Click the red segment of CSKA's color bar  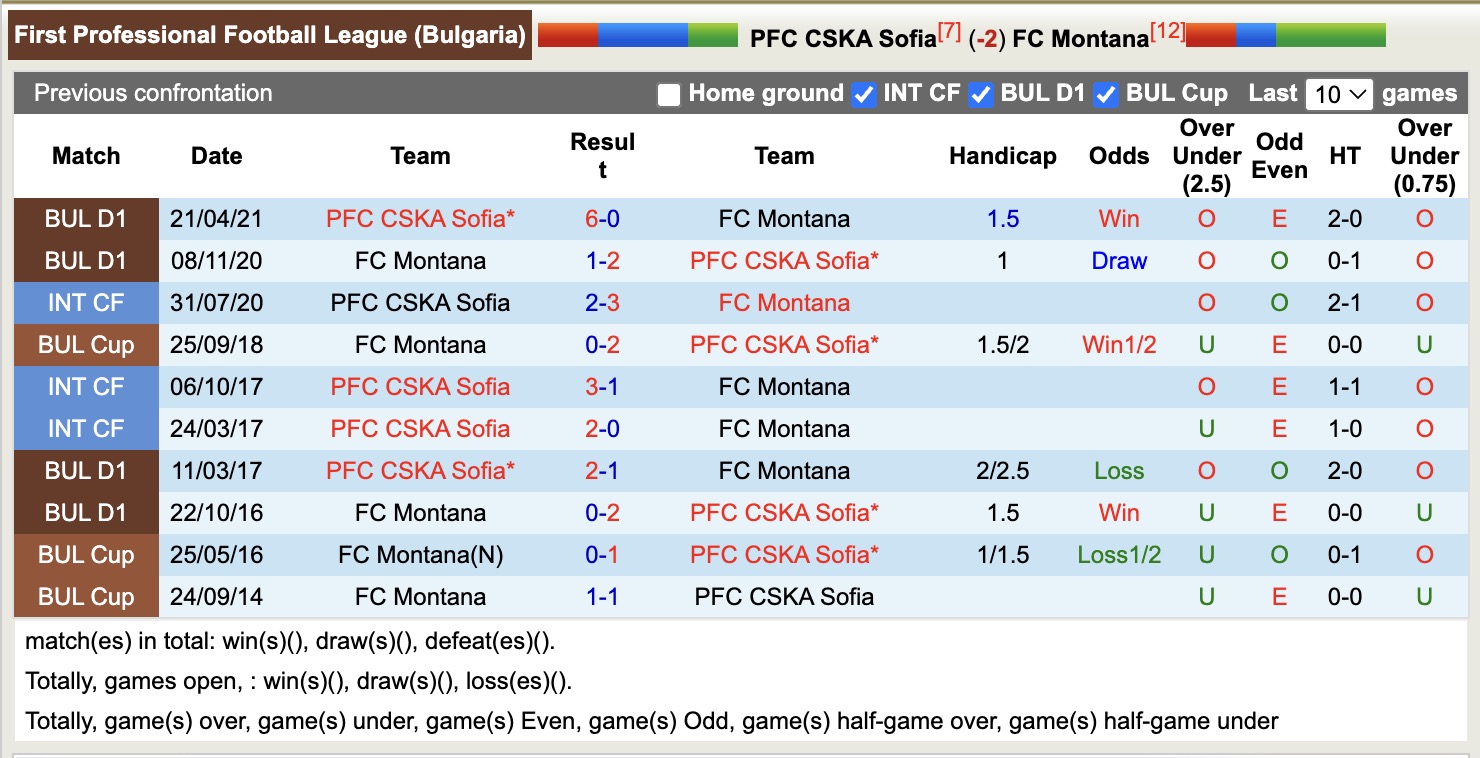(x=567, y=33)
